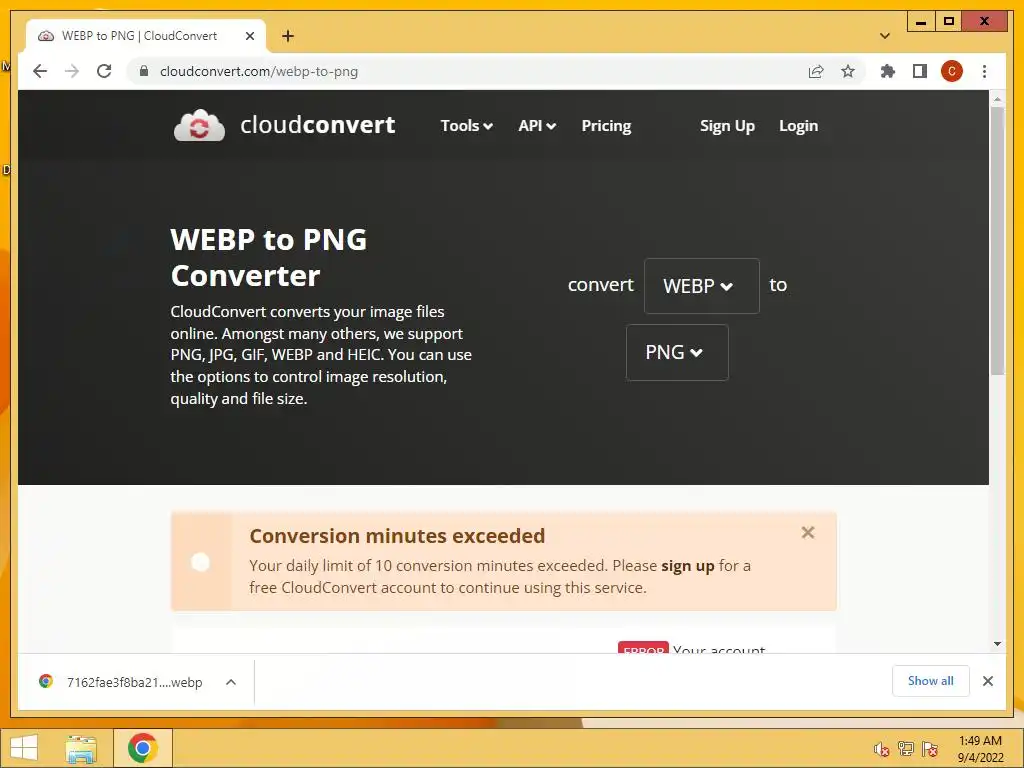Click the Conversion minutes exceeded heading
Image resolution: width=1024 pixels, height=768 pixels.
click(x=397, y=536)
